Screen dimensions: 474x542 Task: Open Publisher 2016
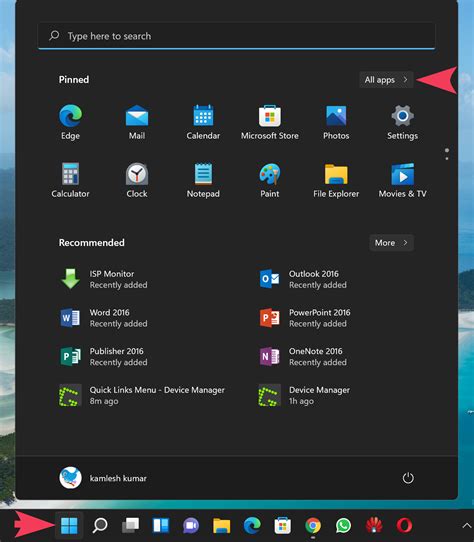click(104, 356)
